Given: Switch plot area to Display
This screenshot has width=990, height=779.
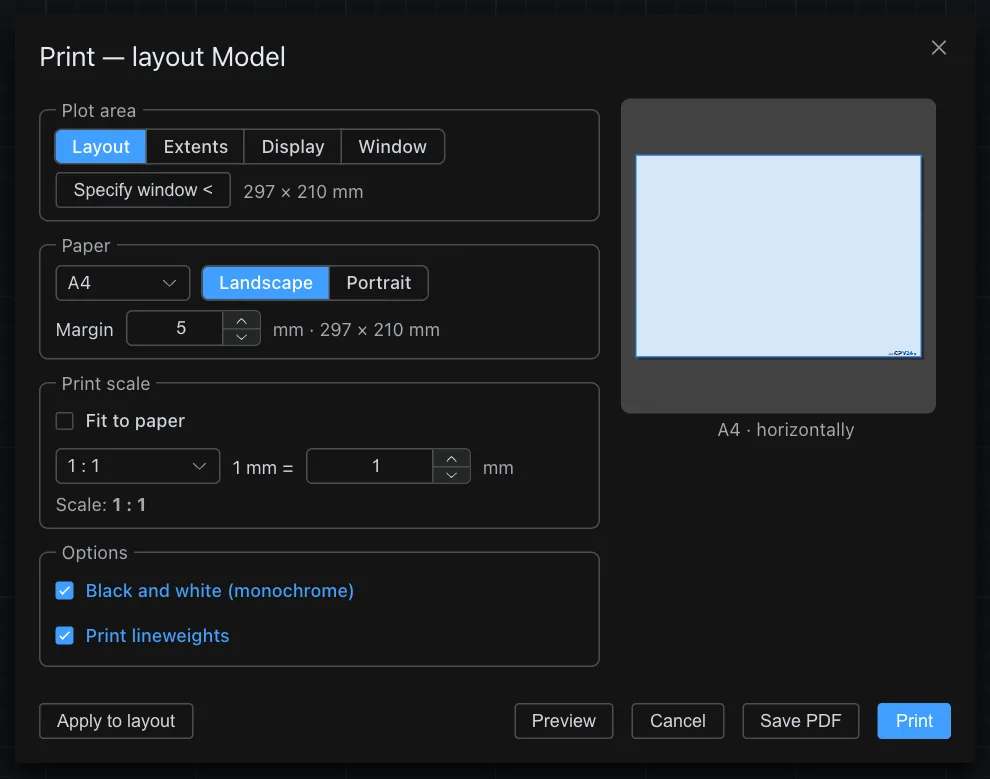Looking at the screenshot, I should [x=293, y=146].
